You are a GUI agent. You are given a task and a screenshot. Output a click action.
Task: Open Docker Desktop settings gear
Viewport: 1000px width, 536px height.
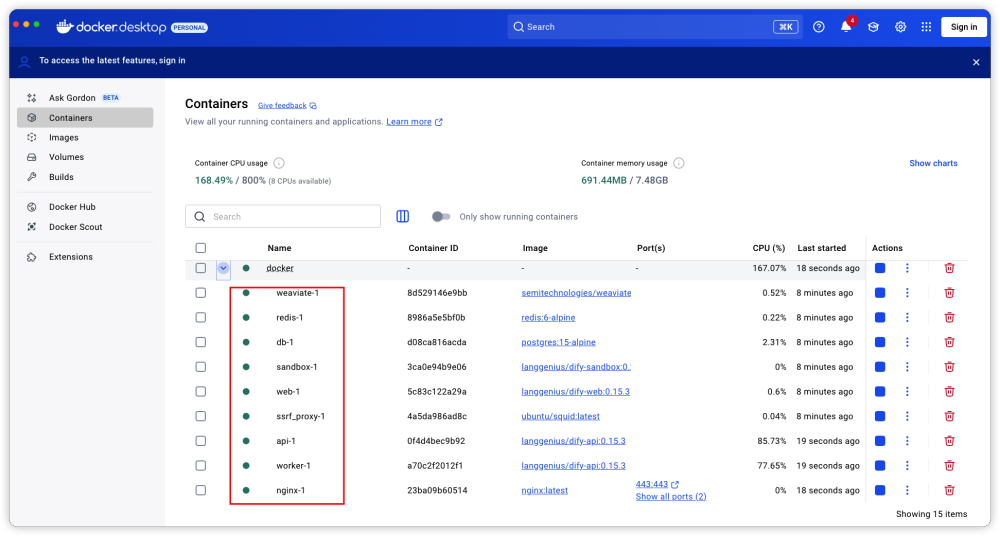tap(900, 27)
